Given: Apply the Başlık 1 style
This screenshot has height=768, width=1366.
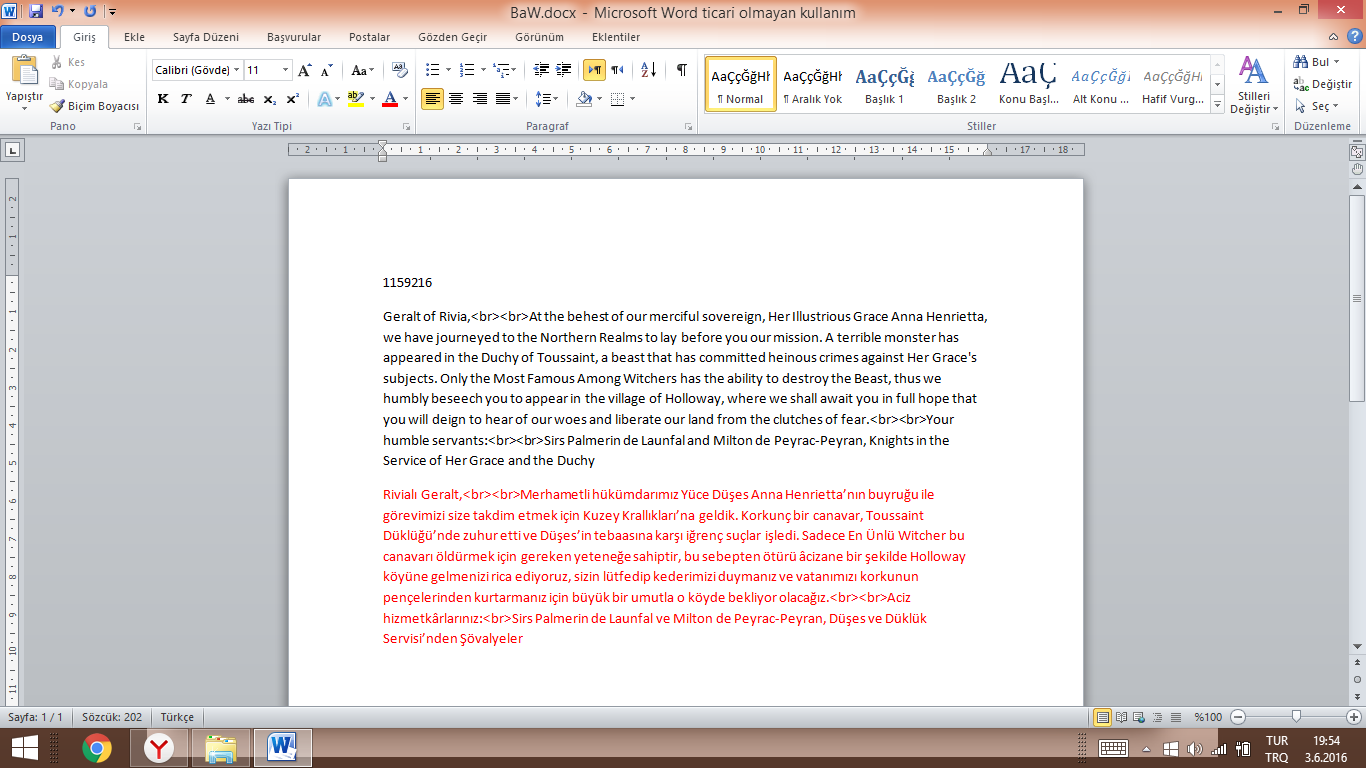Looking at the screenshot, I should [885, 84].
